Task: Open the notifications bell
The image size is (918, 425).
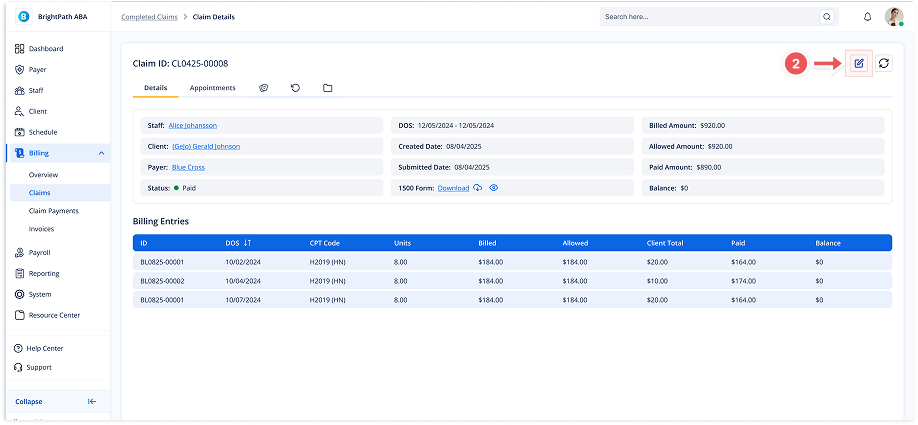Action: (867, 17)
